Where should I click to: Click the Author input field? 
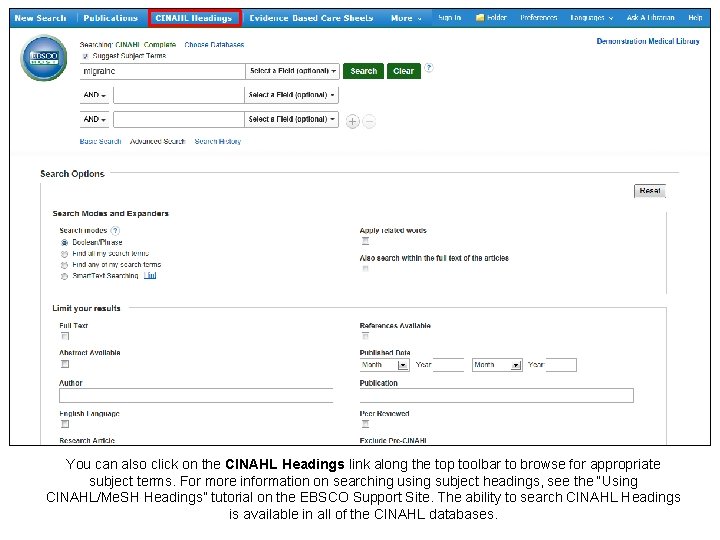[196, 395]
